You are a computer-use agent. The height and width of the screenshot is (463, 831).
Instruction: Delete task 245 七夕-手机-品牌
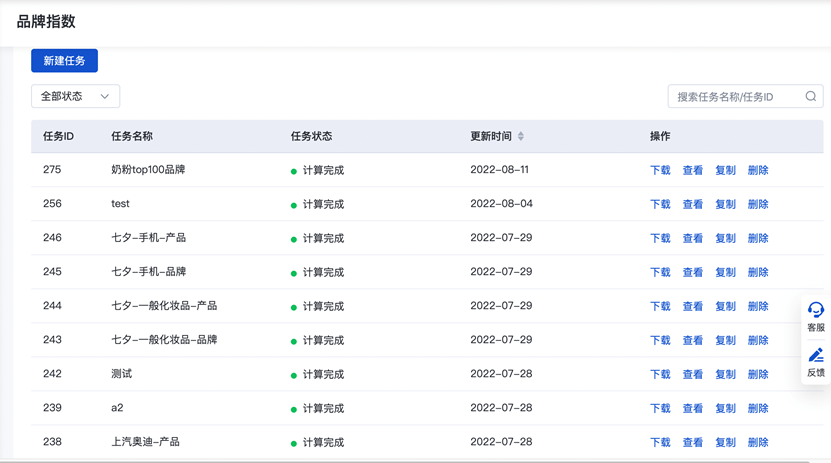[758, 273]
